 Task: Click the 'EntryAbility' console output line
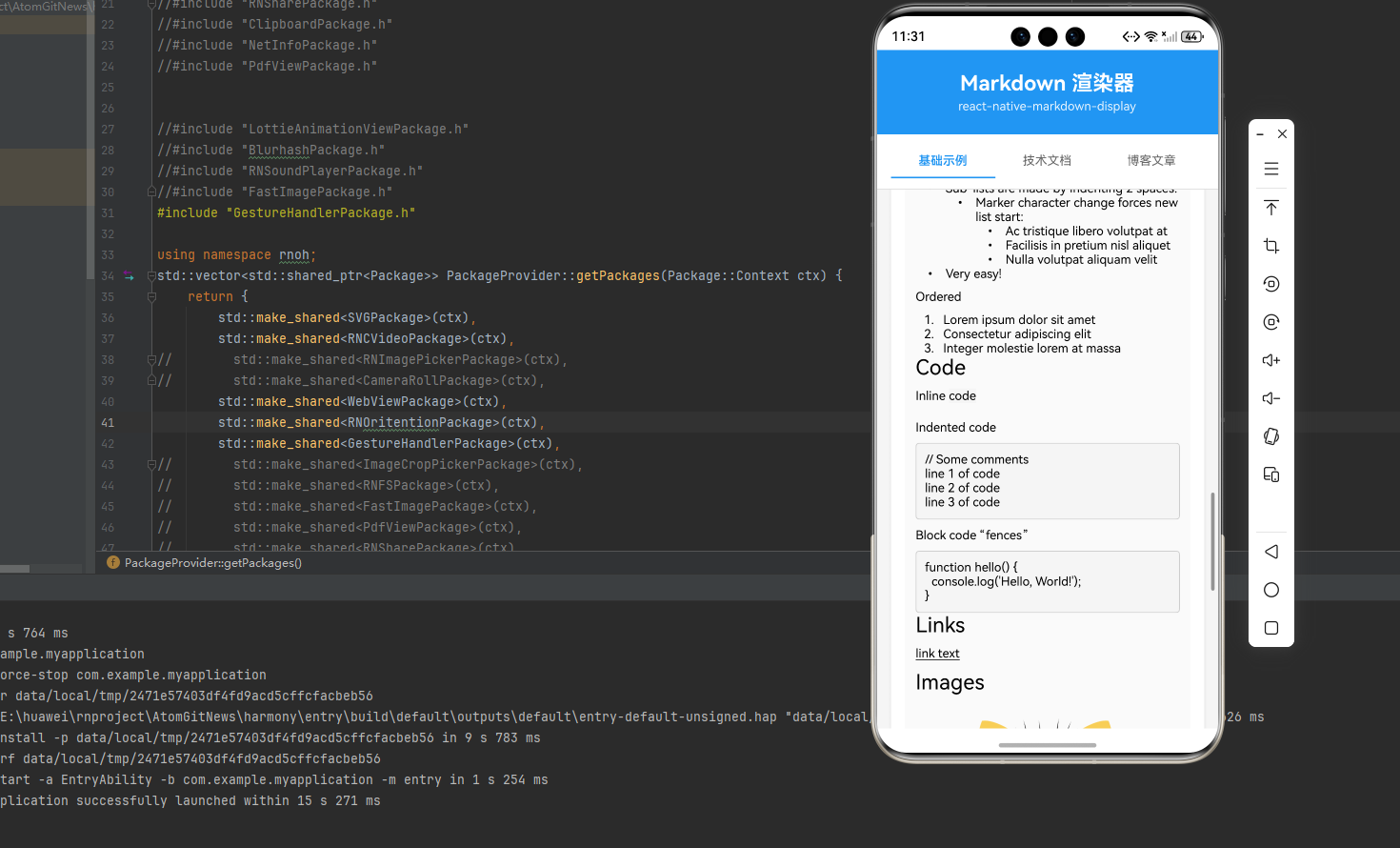click(274, 780)
